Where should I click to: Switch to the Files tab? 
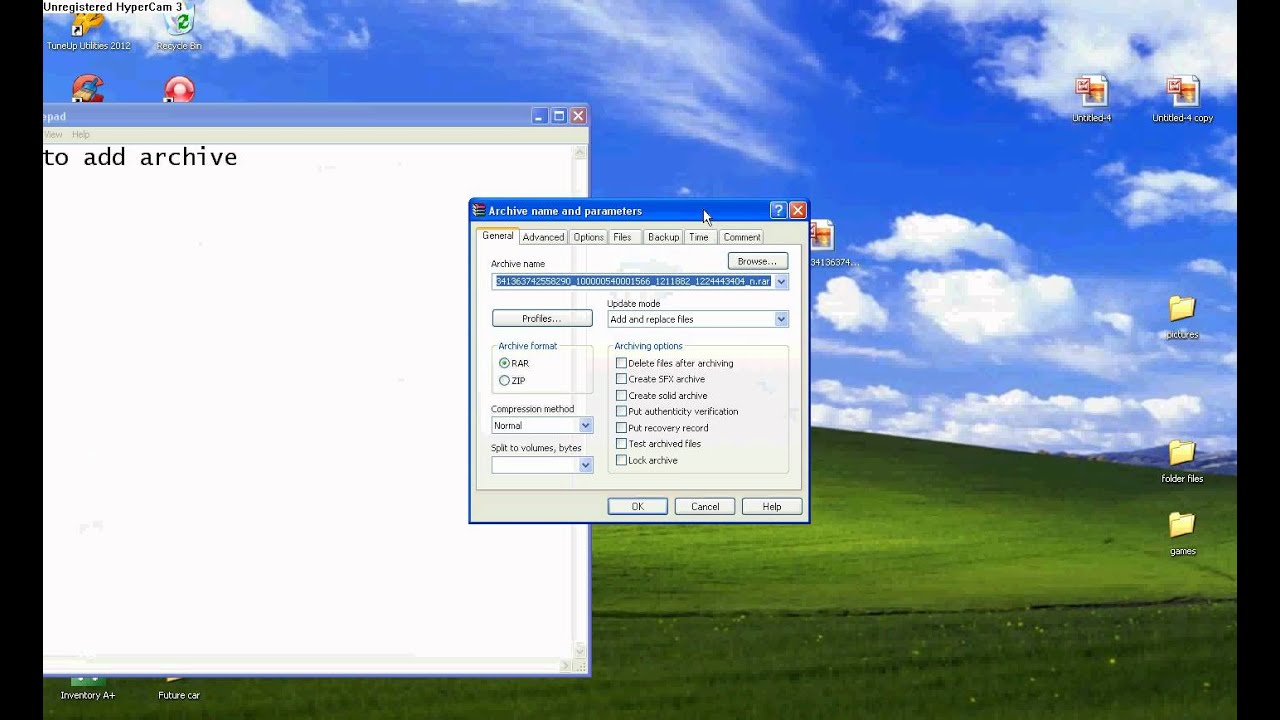pyautogui.click(x=622, y=237)
